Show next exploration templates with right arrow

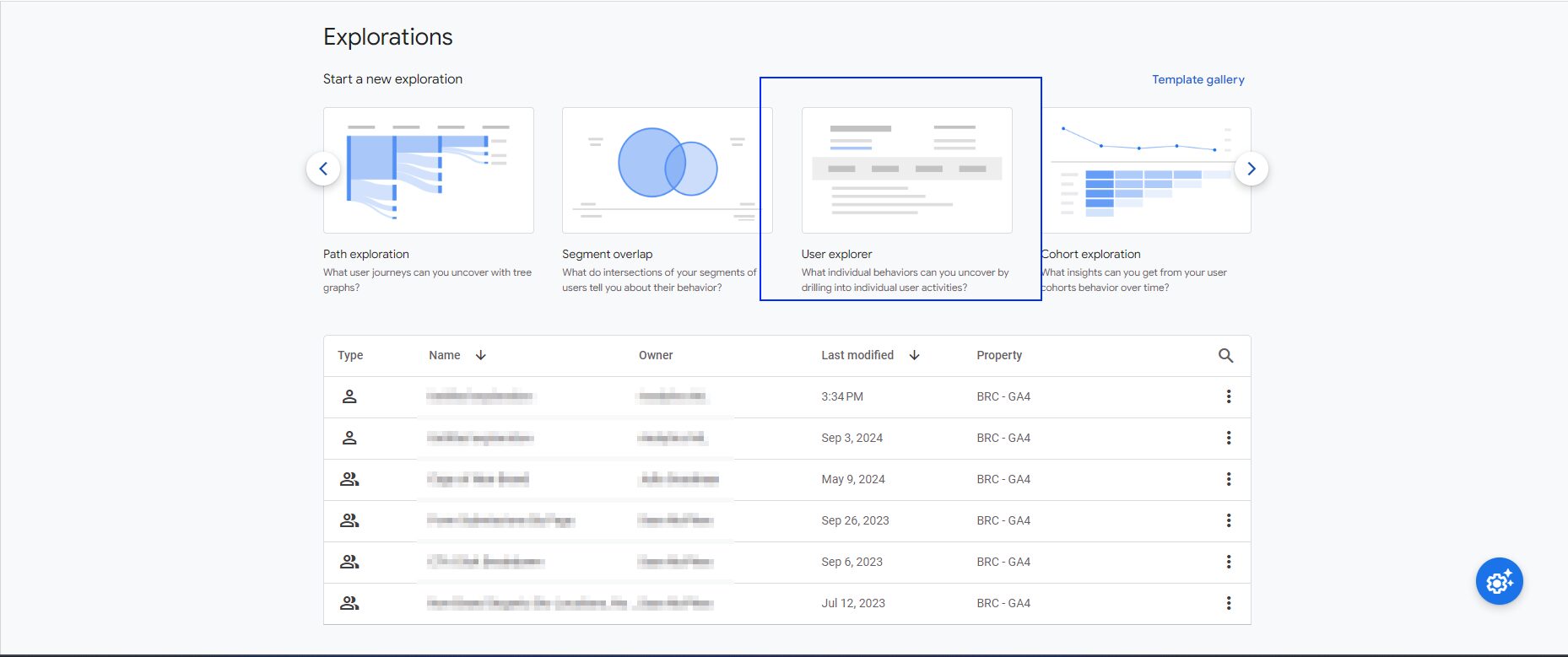click(1252, 169)
